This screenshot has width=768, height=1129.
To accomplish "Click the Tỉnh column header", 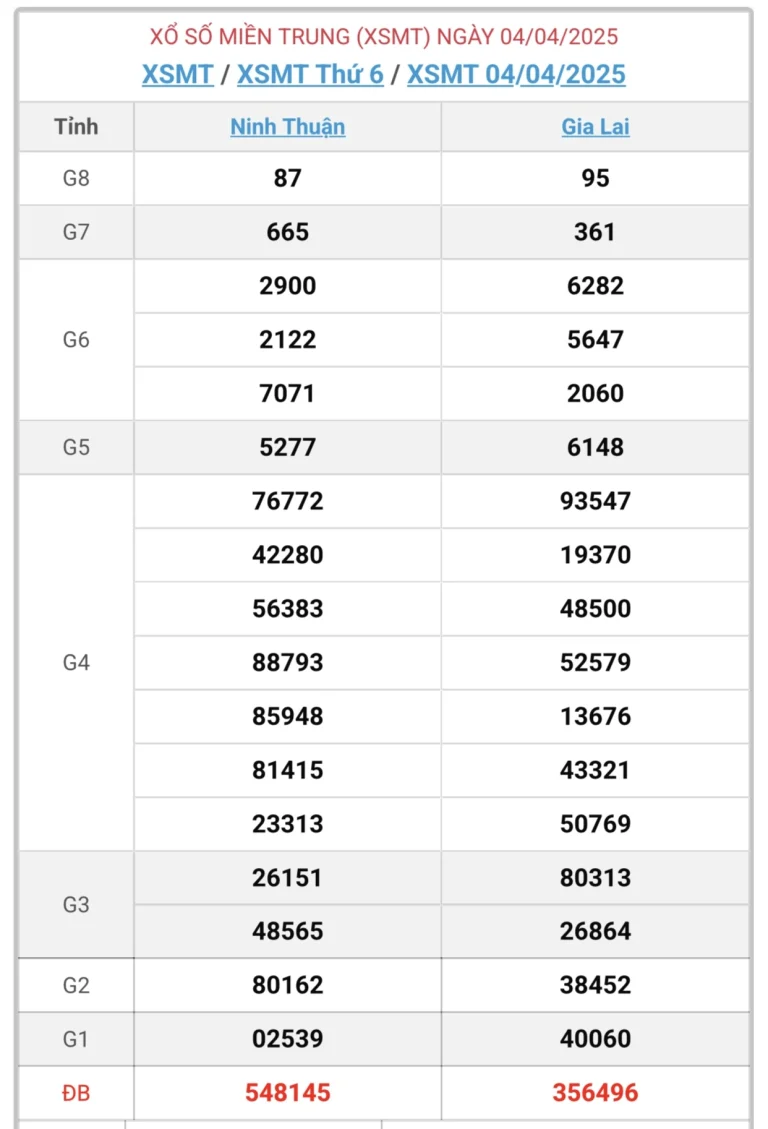I will pyautogui.click(x=76, y=127).
